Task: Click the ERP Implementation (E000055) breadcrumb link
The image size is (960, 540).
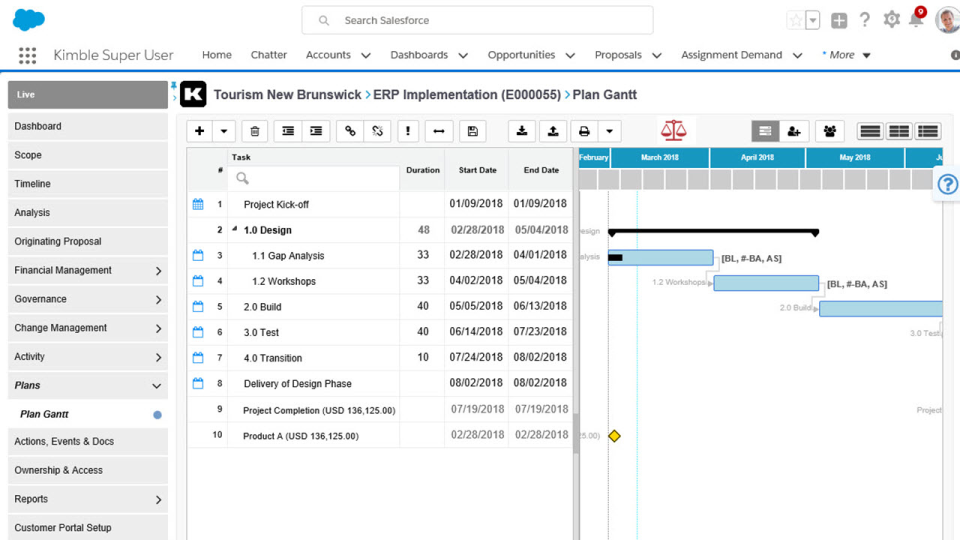Action: coord(467,95)
